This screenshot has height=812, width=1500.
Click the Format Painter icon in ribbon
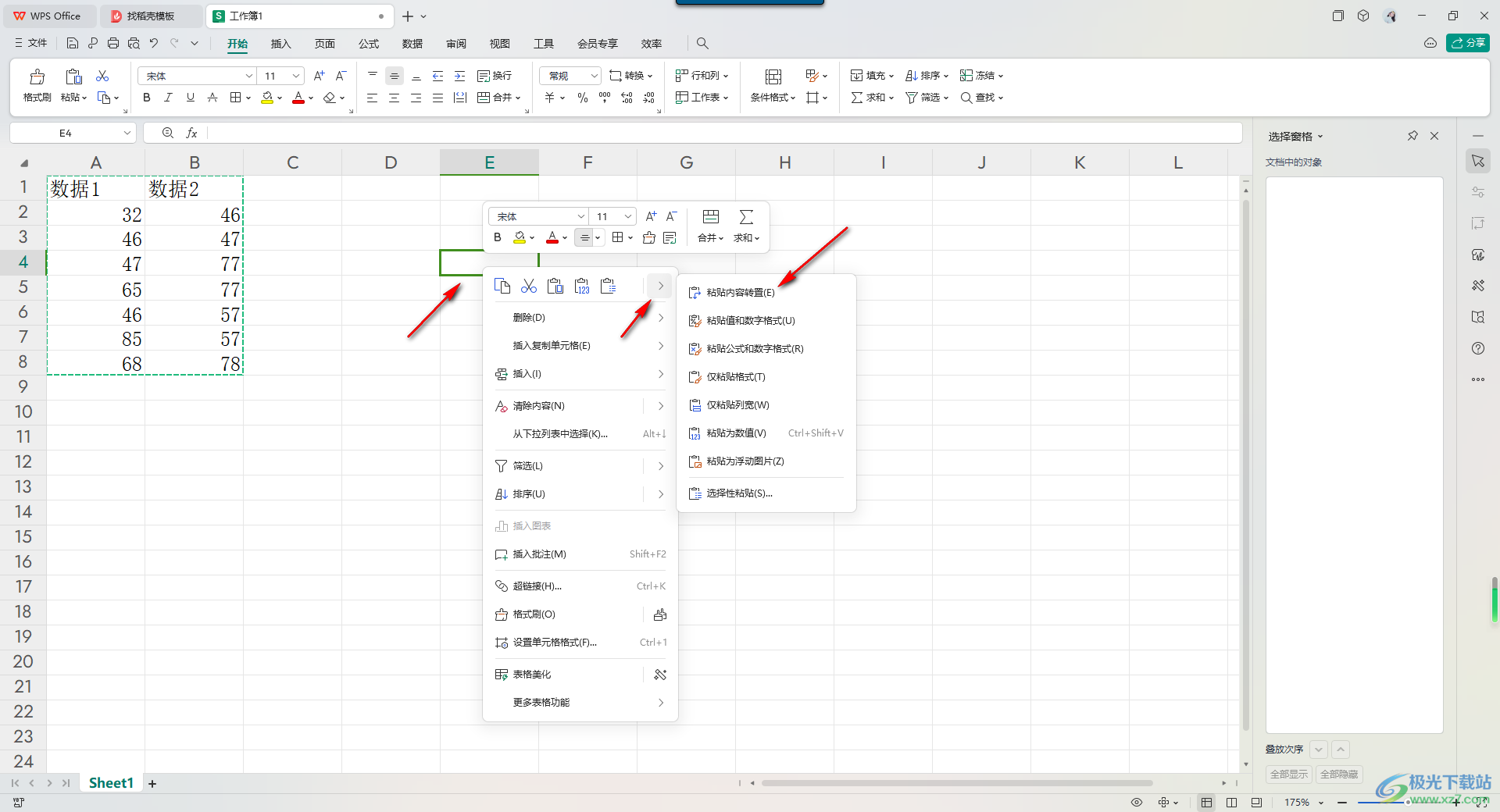pyautogui.click(x=37, y=77)
